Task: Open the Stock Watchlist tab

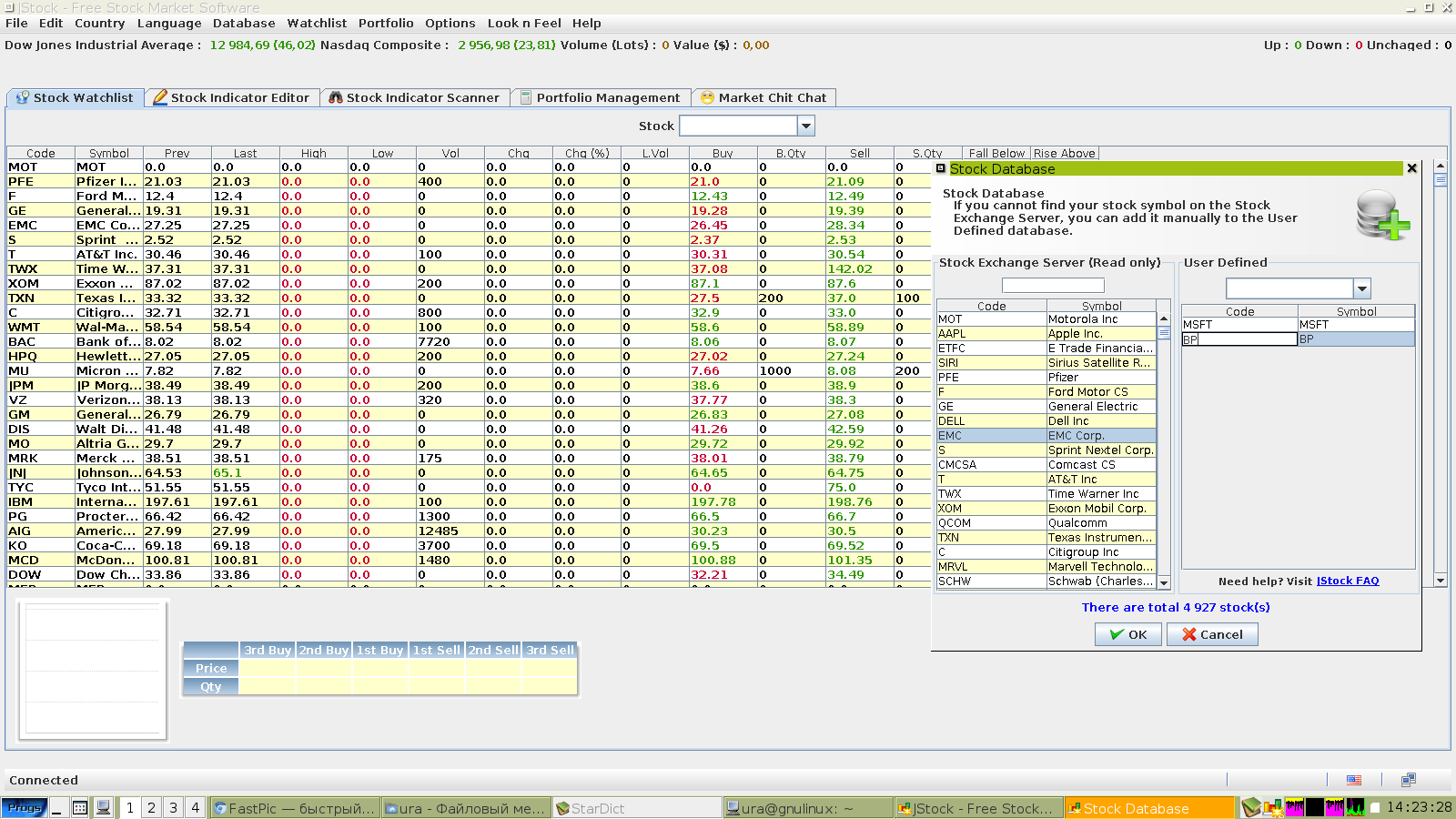Action: click(75, 97)
